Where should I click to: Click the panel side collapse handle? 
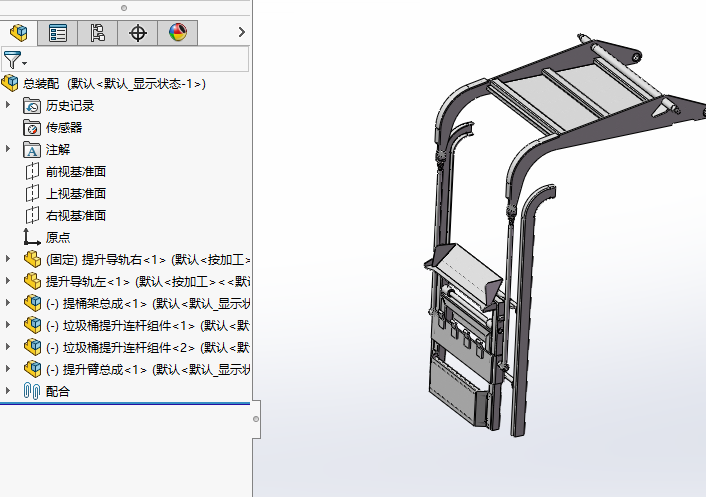click(x=256, y=419)
